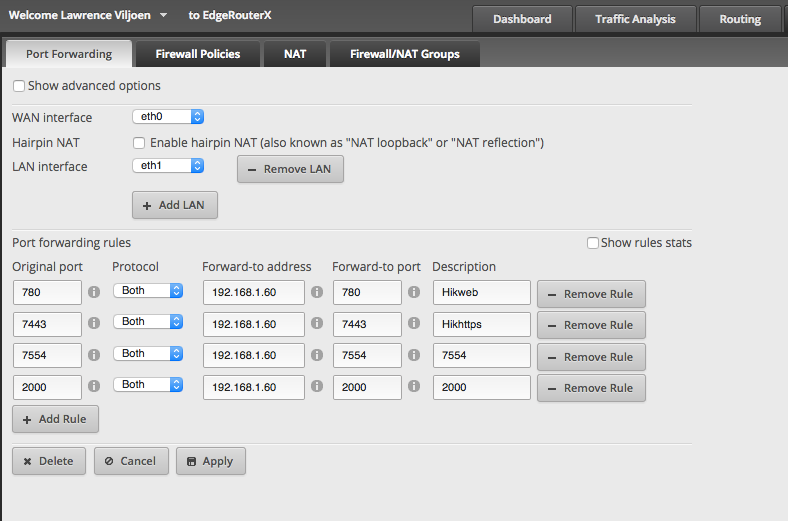Open the WAN interface eth0 dropdown

168,117
